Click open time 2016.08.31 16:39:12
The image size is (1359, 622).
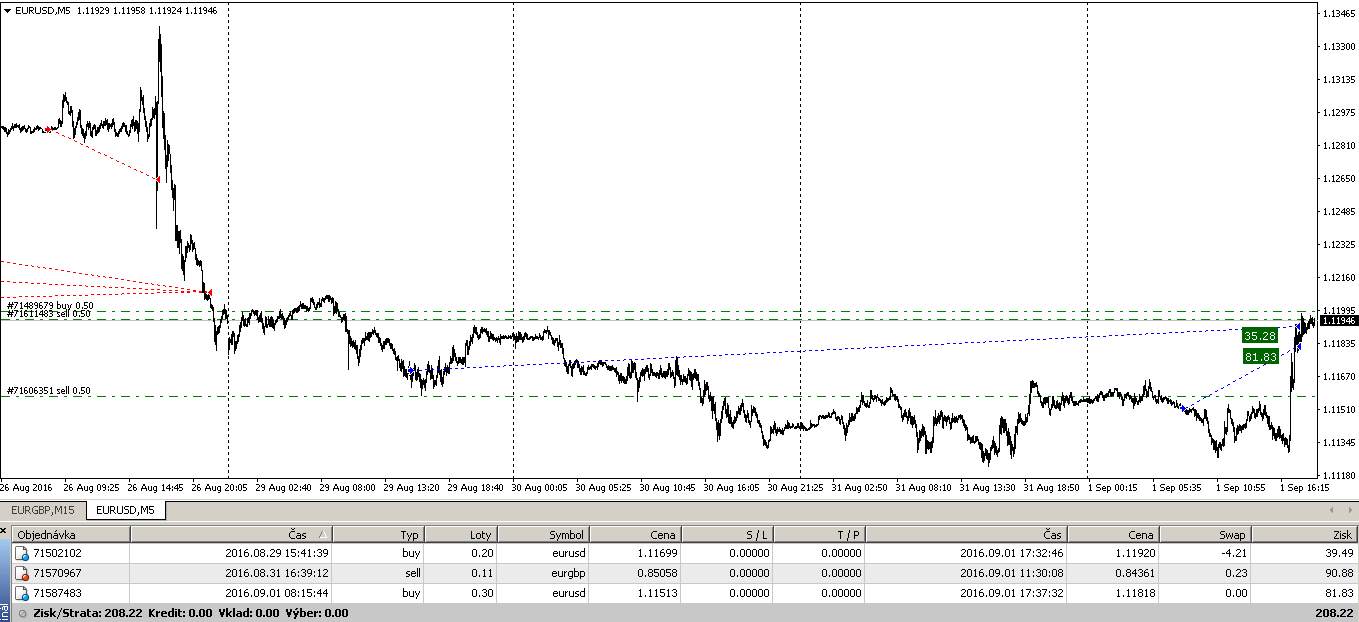click(278, 573)
